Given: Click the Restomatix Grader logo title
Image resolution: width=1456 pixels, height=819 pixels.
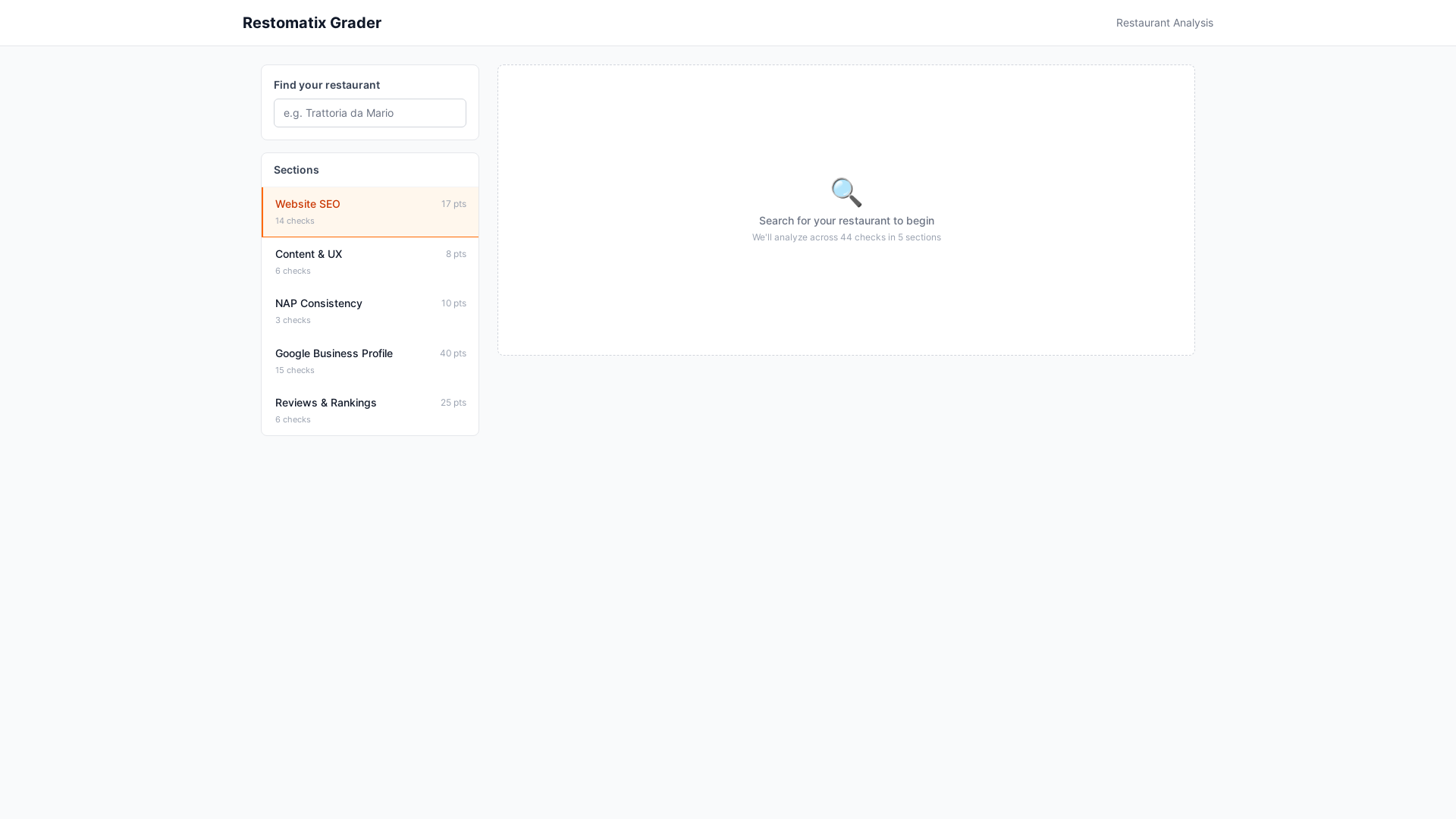Looking at the screenshot, I should (312, 23).
